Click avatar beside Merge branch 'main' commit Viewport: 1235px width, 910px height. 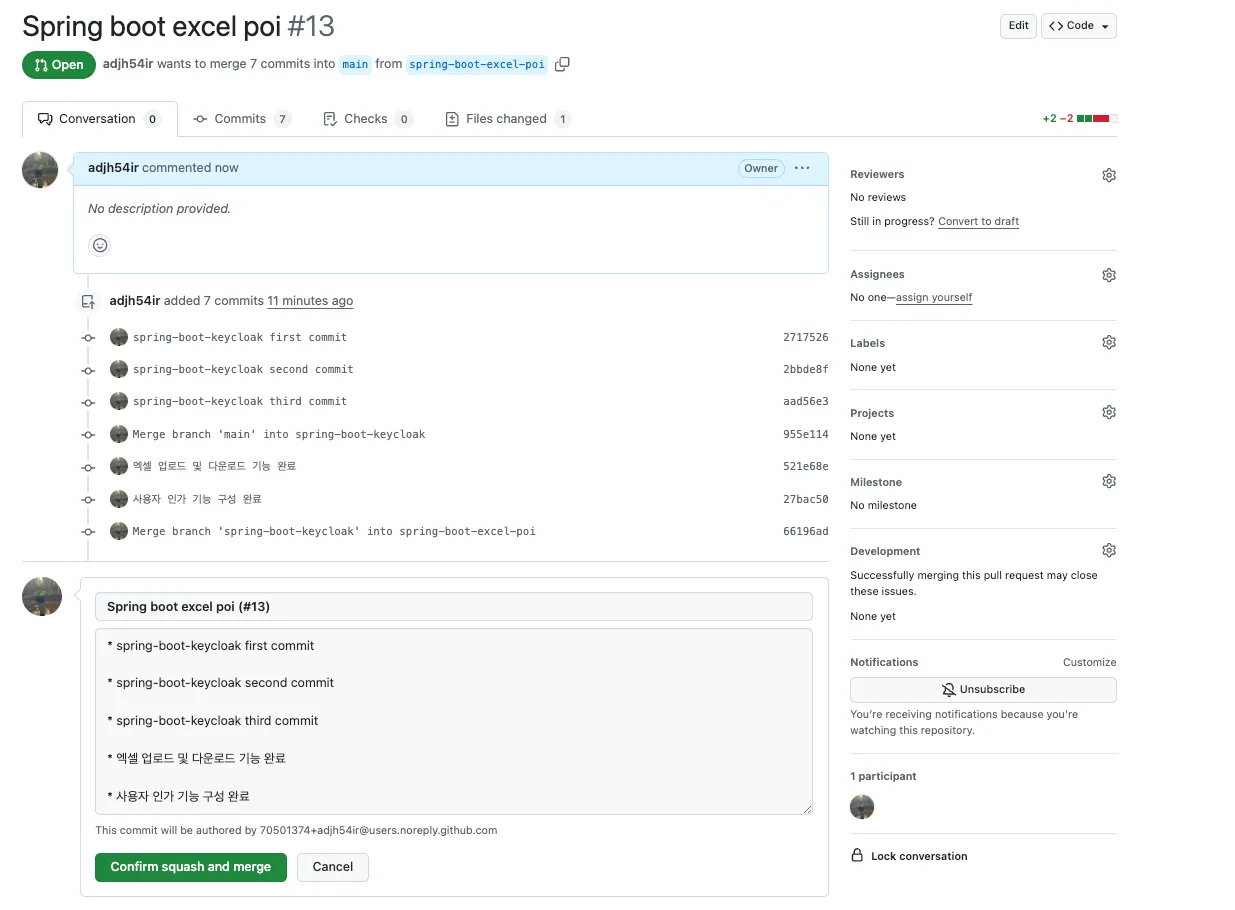click(x=119, y=434)
